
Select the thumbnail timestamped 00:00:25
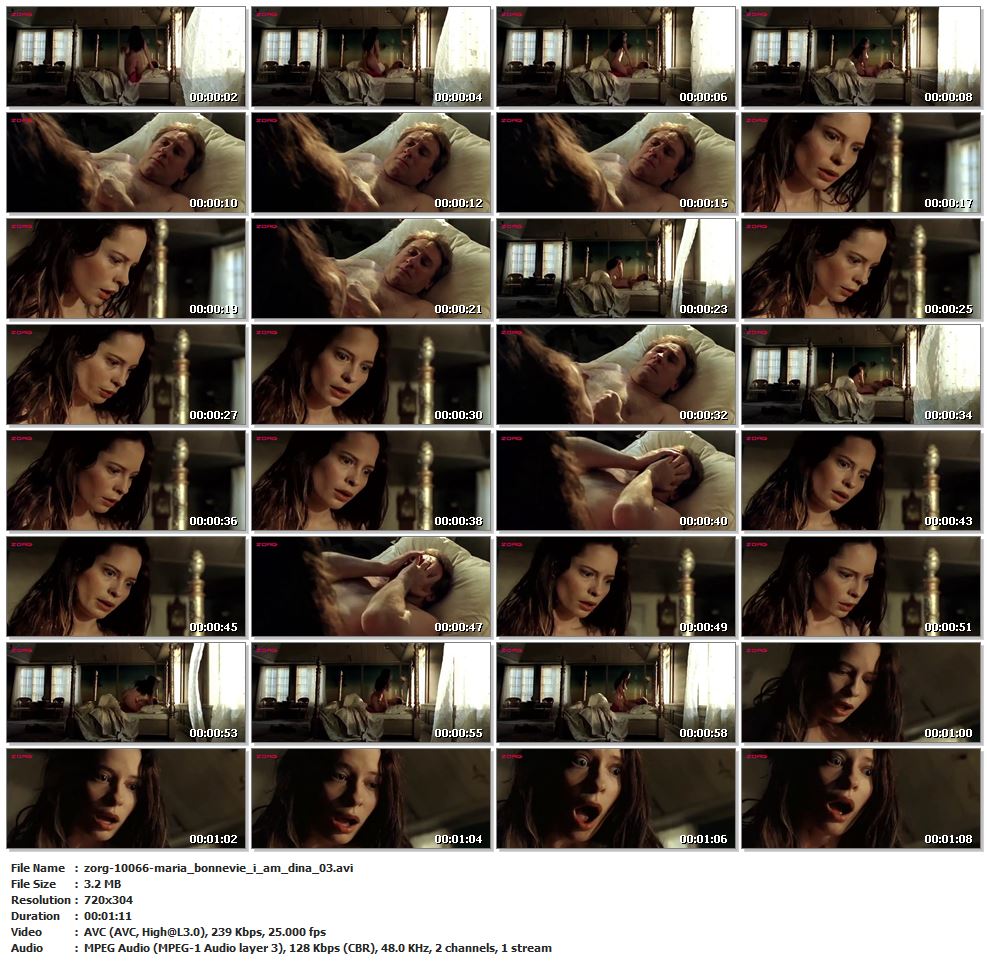[x=861, y=269]
